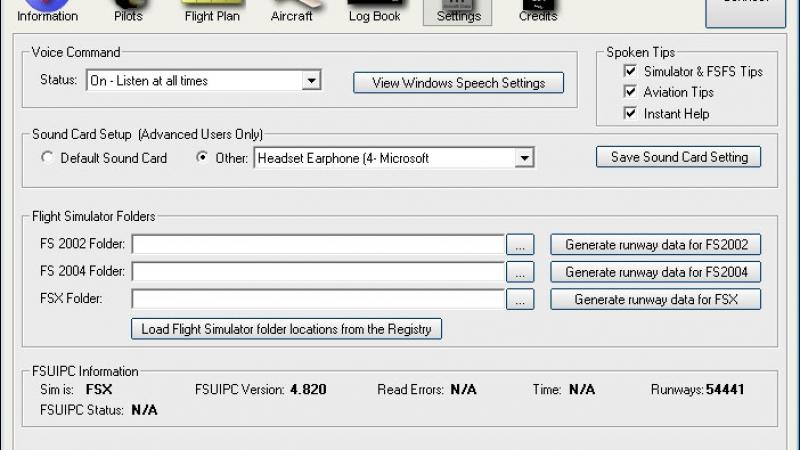The height and width of the screenshot is (450, 800).
Task: Browse for the FSX folder
Action: [520, 299]
